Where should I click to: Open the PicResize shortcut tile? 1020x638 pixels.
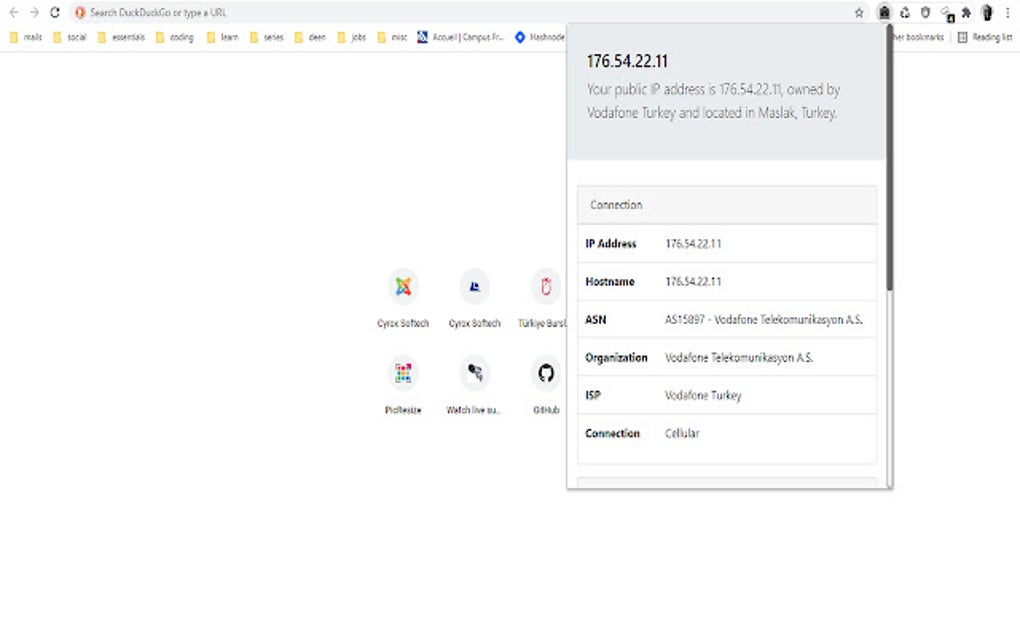403,384
